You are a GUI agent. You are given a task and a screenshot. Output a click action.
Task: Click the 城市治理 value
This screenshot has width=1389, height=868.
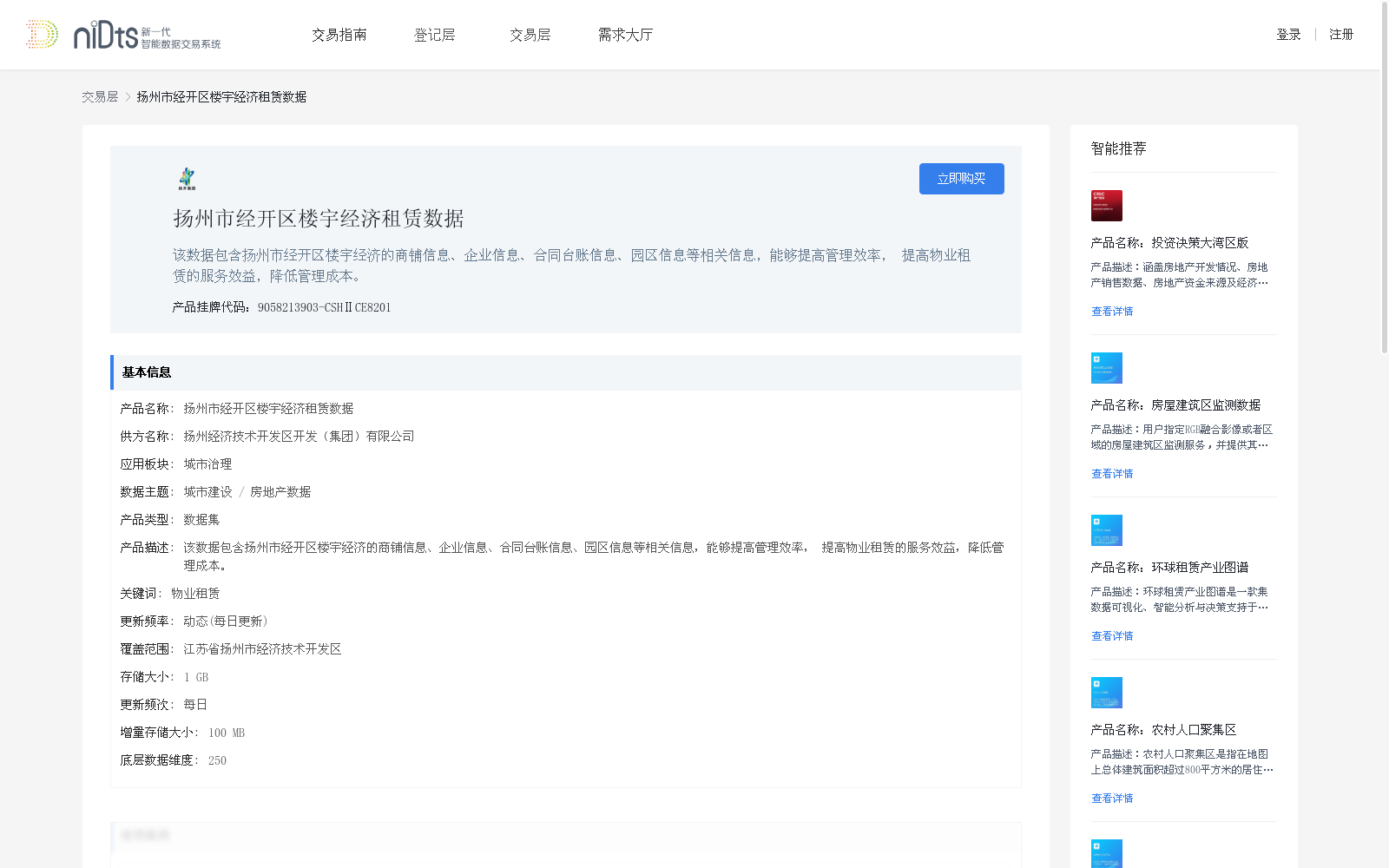coord(207,464)
